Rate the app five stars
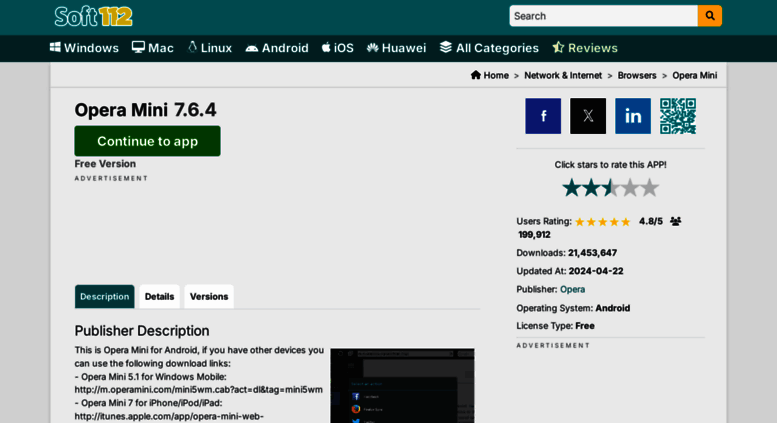This screenshot has width=777, height=423. coord(649,188)
